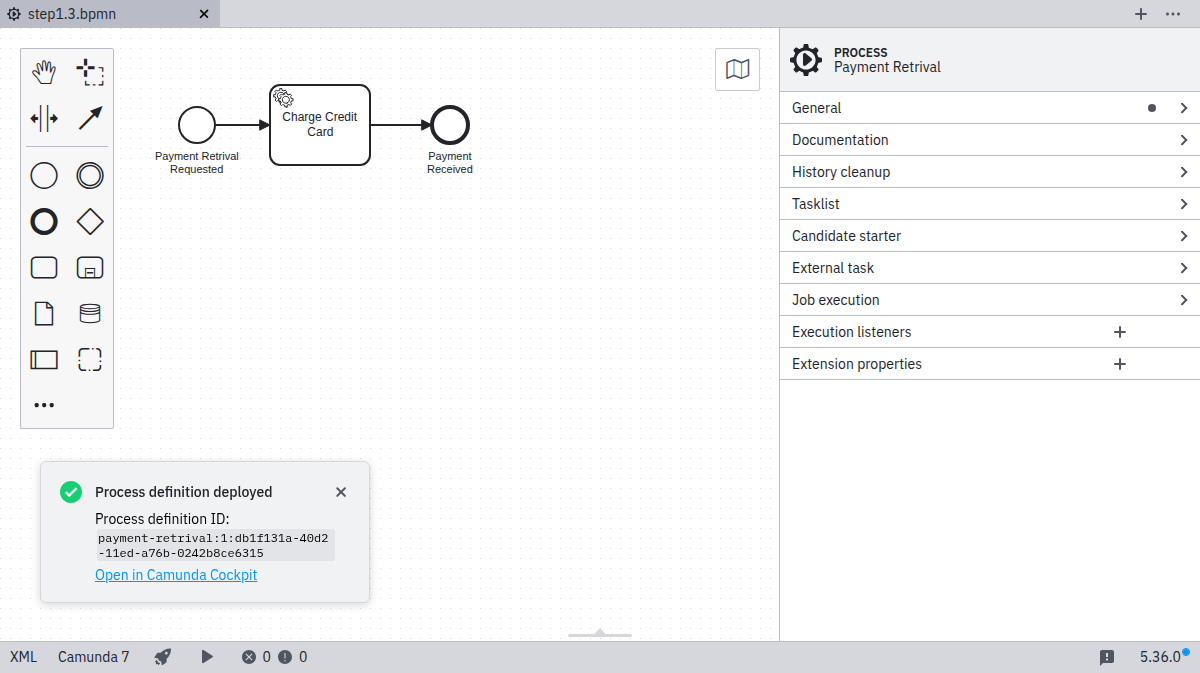The width and height of the screenshot is (1200, 673).
Task: Toggle the minimap open
Action: pos(737,69)
